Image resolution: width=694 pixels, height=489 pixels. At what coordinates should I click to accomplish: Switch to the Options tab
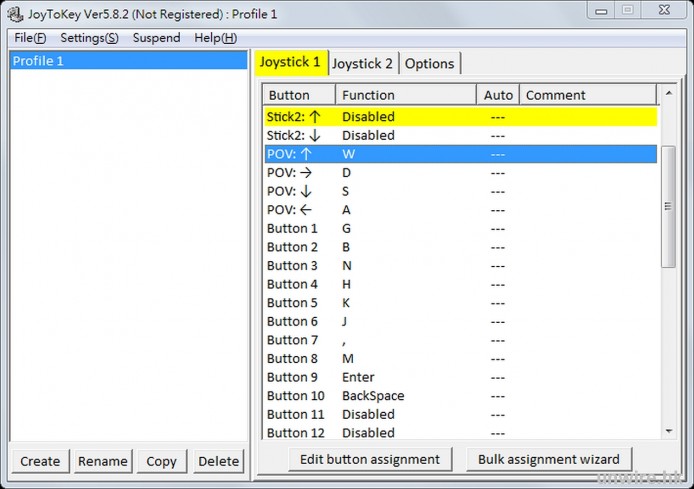coord(430,63)
